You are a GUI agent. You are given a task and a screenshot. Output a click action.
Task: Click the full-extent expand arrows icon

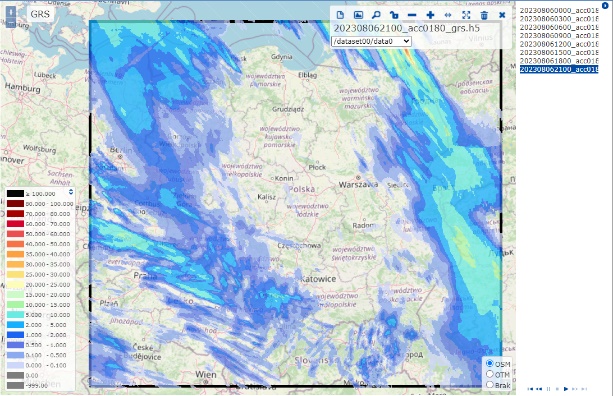click(x=466, y=15)
